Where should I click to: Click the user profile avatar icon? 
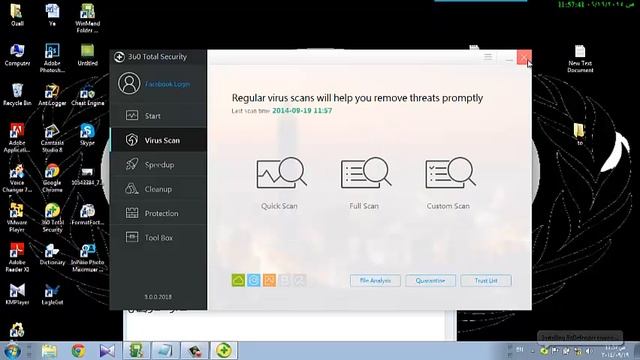(129, 83)
